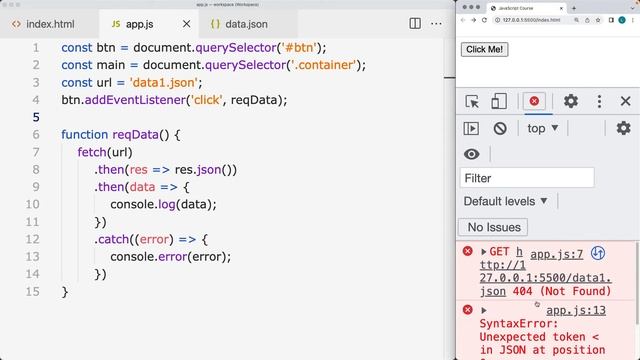This screenshot has width=640, height=360.
Task: Open the zoom magnifier in address bar
Action: point(576,20)
